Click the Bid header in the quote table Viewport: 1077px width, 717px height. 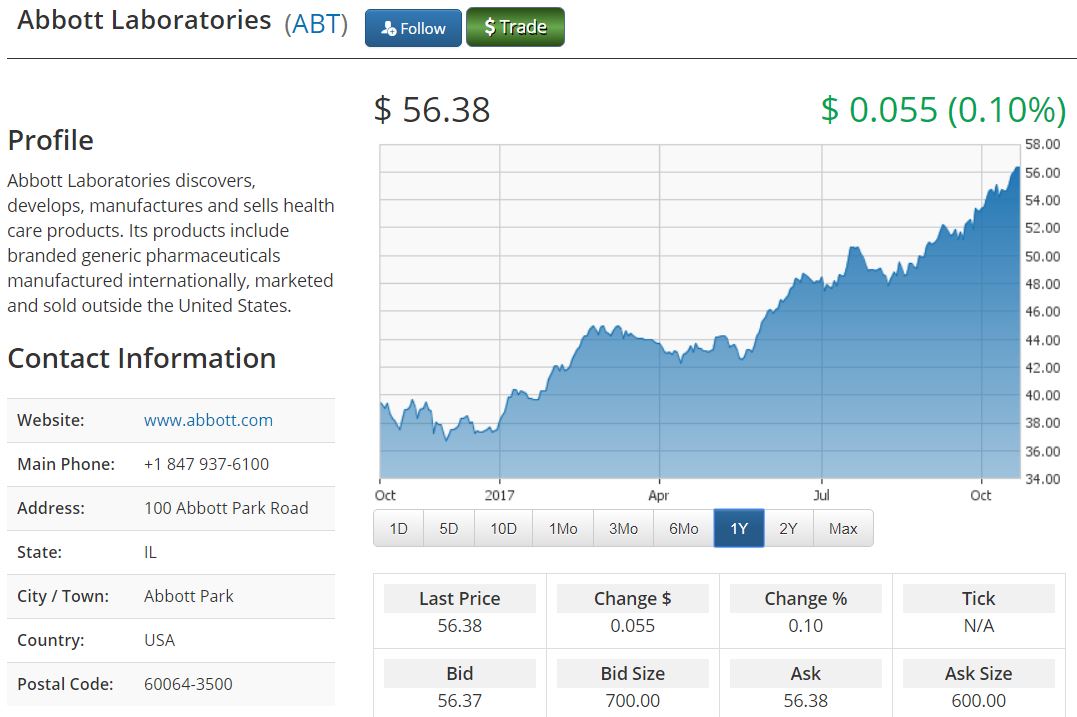(x=460, y=673)
